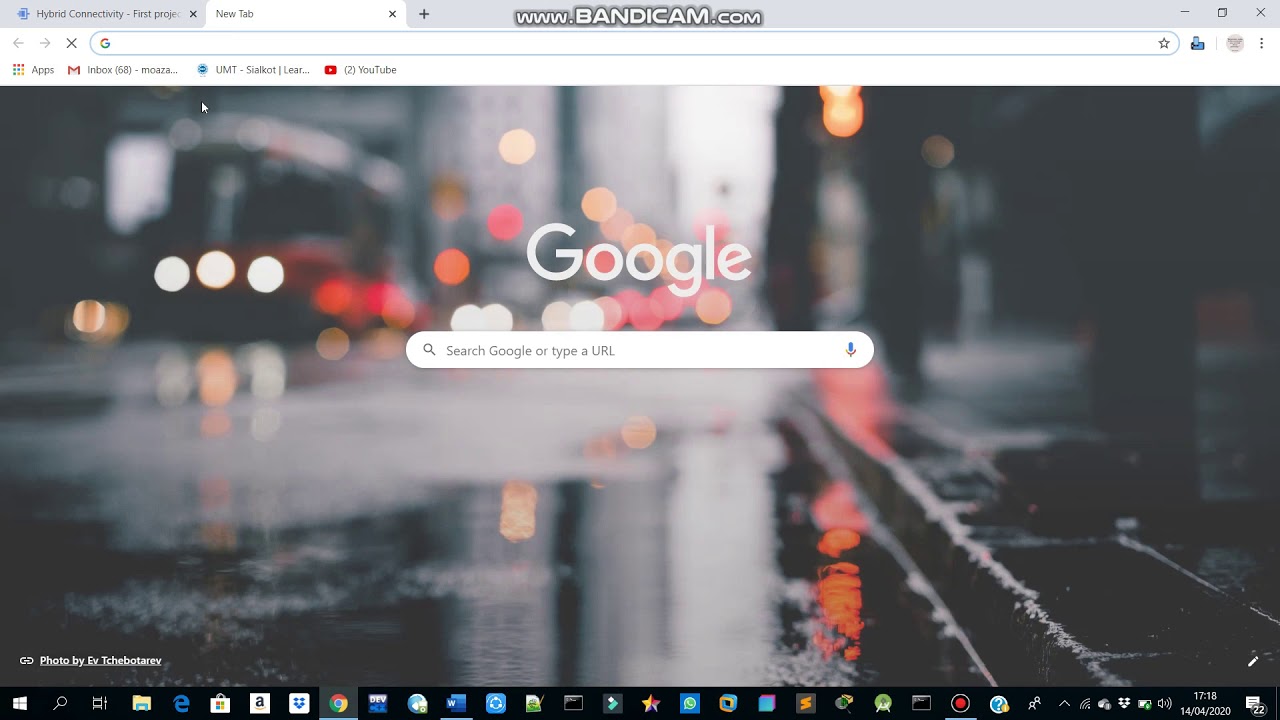Open Filmora from the taskbar
This screenshot has width=1280, height=720.
(612, 703)
